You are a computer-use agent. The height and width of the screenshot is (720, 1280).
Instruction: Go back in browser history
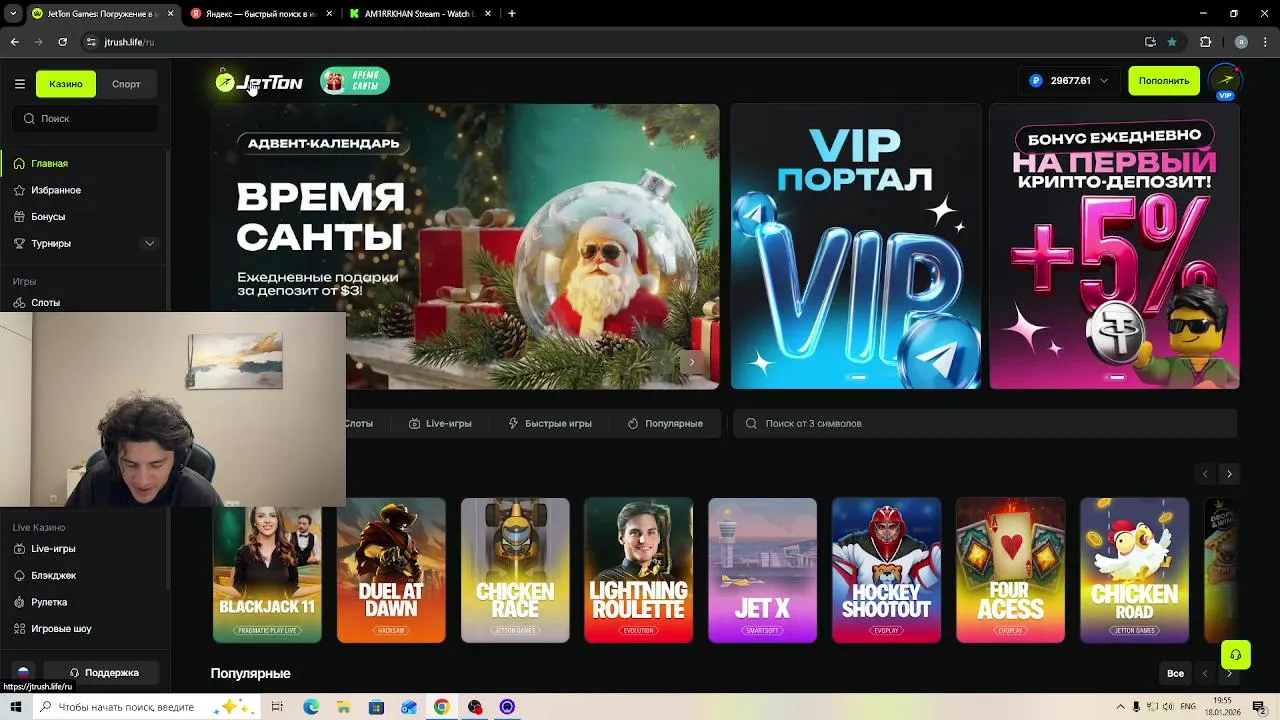[x=14, y=42]
